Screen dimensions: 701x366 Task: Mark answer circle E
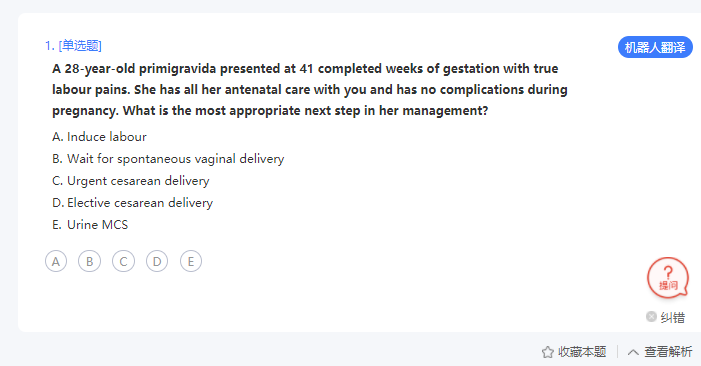click(x=191, y=261)
